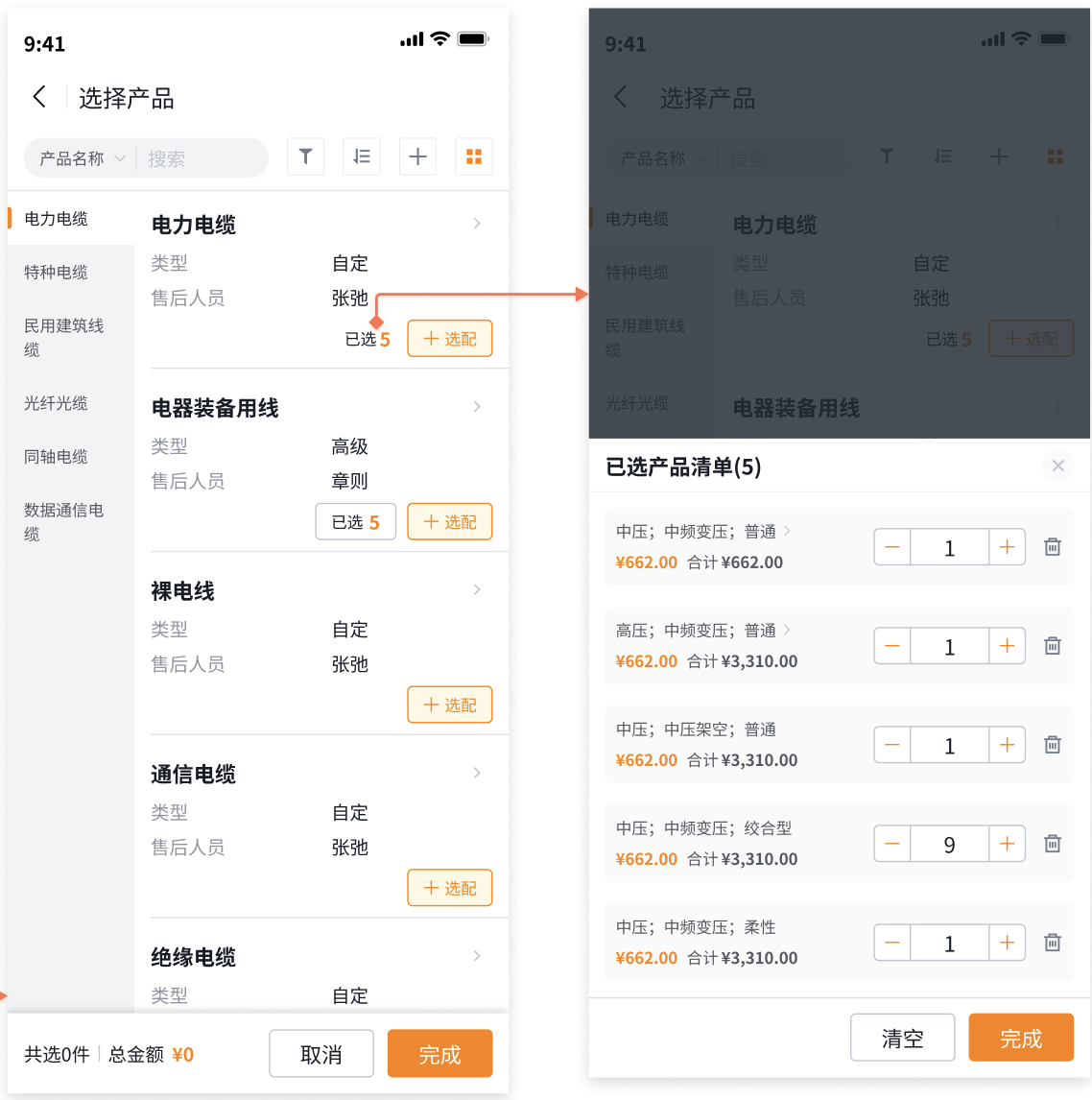Edit quantity field showing 9 for 绞合型
The width and height of the screenshot is (1092, 1100).
tap(950, 844)
